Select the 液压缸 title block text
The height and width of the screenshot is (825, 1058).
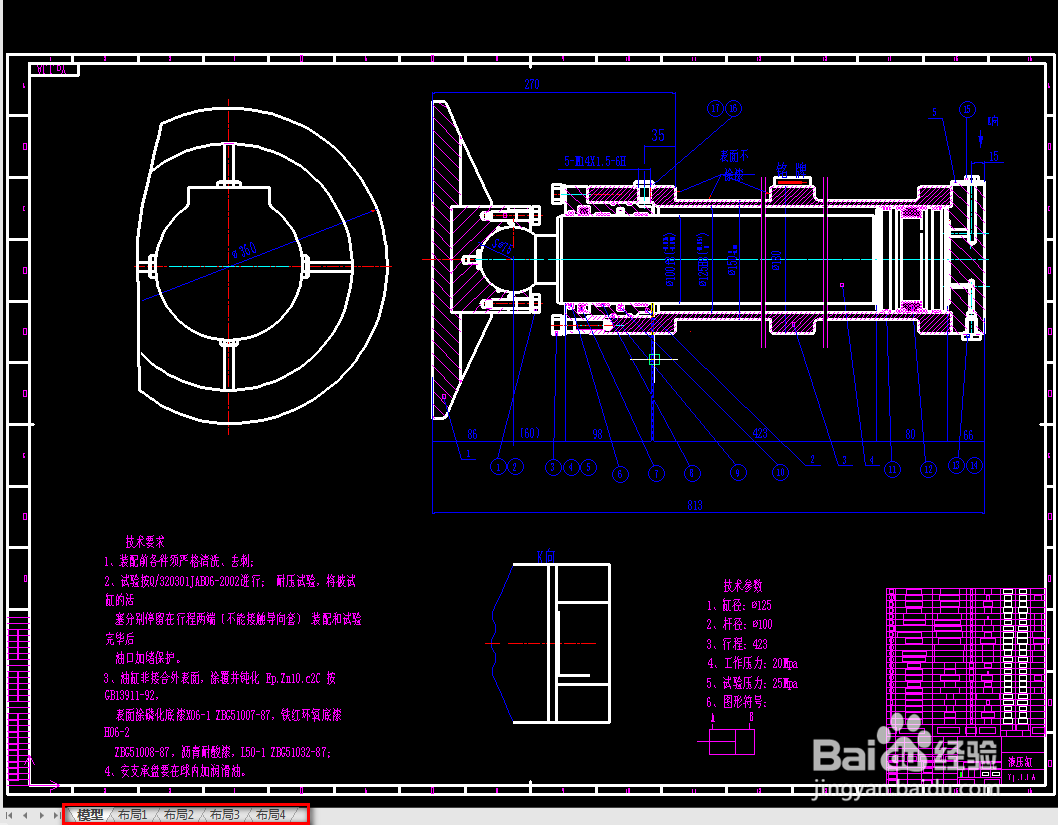coord(1020,762)
